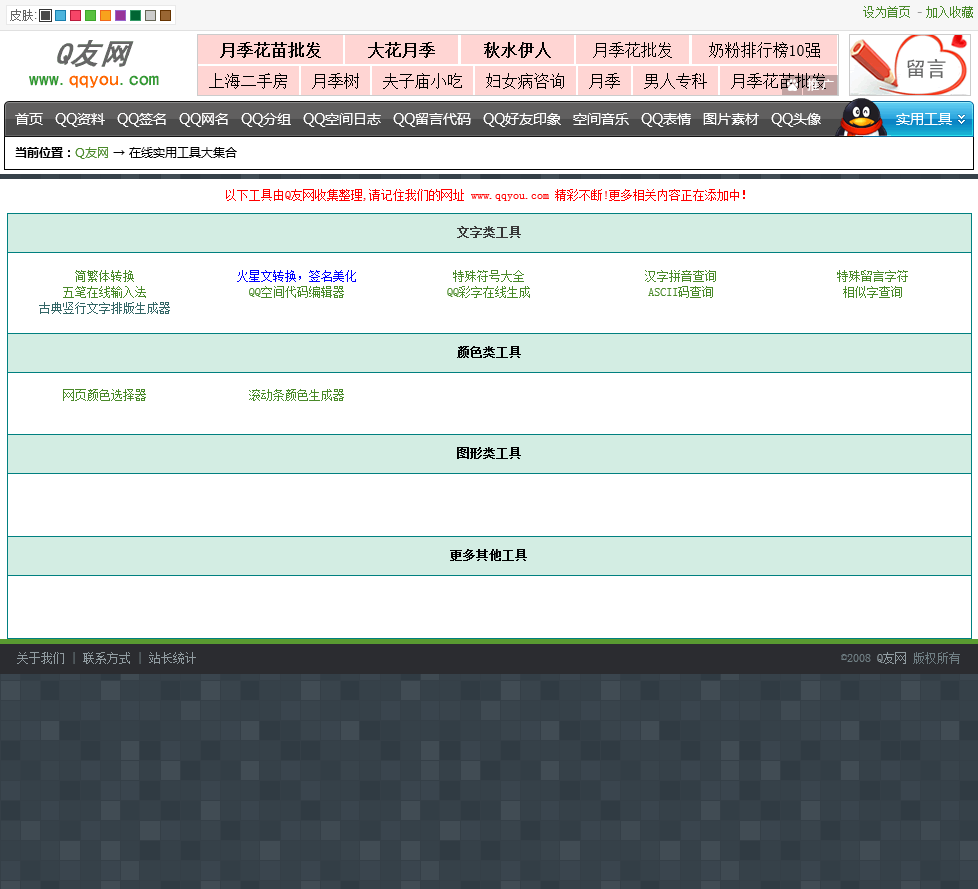Open QQ彩字在线生成 tool

488,293
